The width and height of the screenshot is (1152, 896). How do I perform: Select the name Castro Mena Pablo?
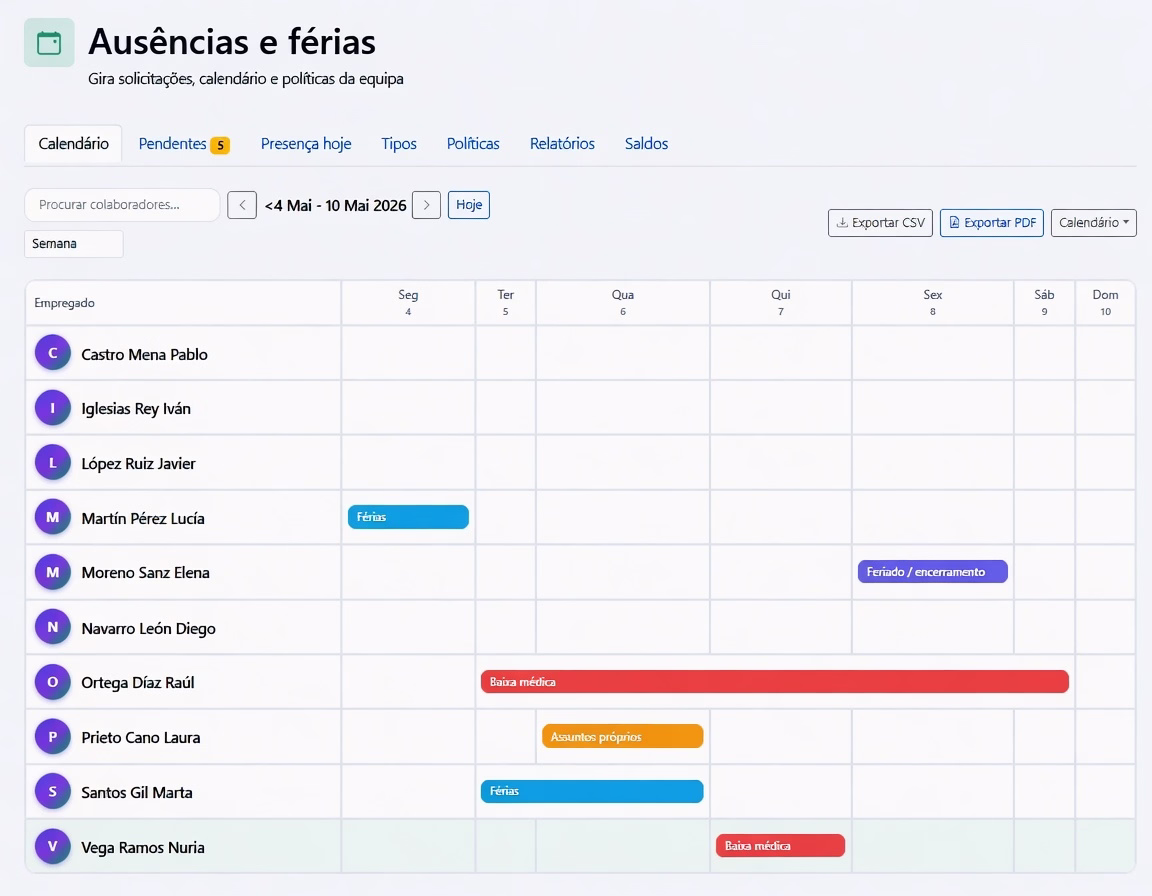145,355
